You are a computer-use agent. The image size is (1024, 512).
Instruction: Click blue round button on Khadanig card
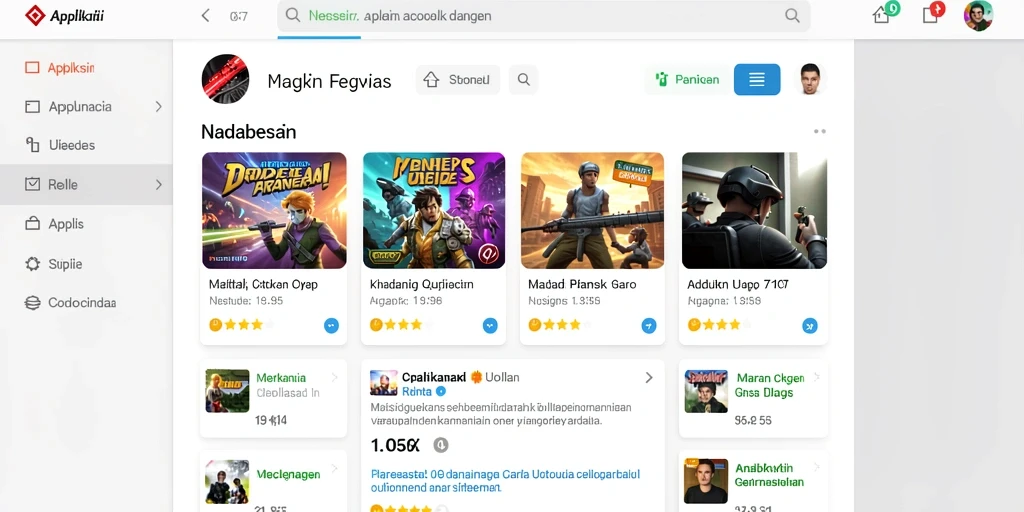[490, 325]
